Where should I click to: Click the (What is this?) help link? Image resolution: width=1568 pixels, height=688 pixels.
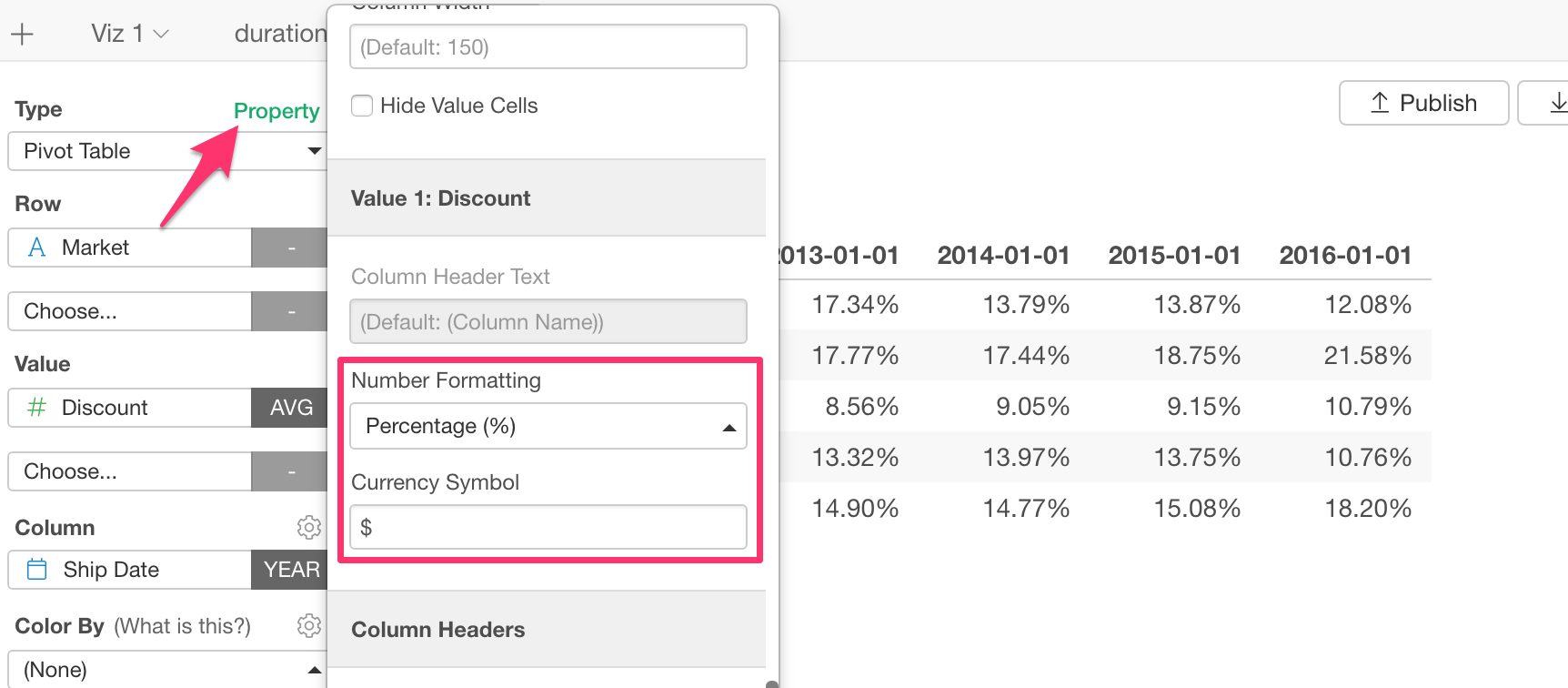(x=182, y=626)
